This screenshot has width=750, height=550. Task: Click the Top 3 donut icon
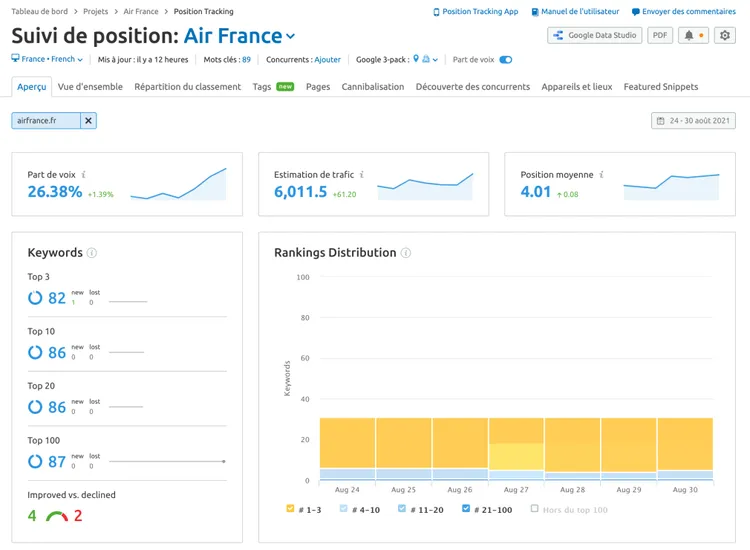[35, 298]
